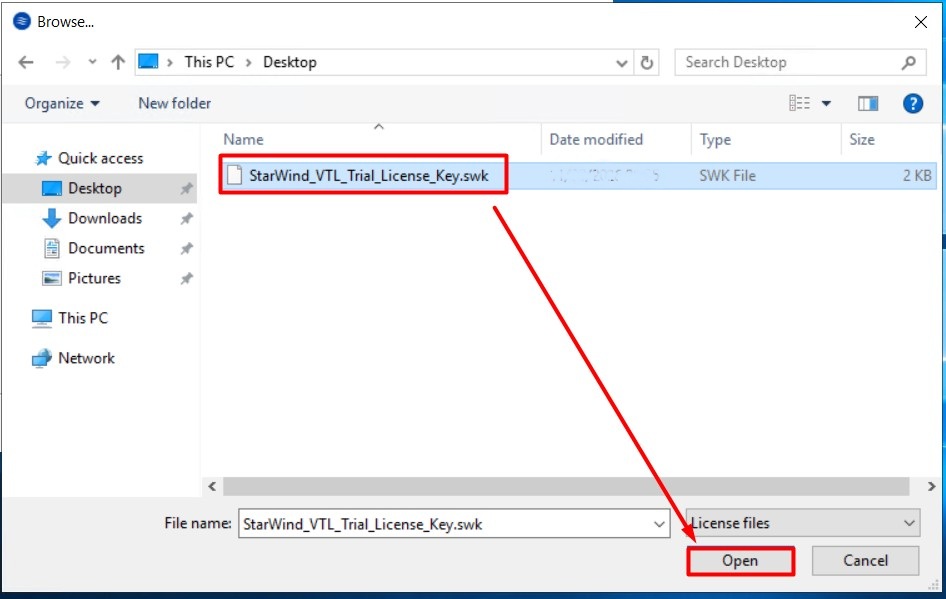The width and height of the screenshot is (946, 599).
Task: Click the change view layout icon
Action: coord(799,103)
